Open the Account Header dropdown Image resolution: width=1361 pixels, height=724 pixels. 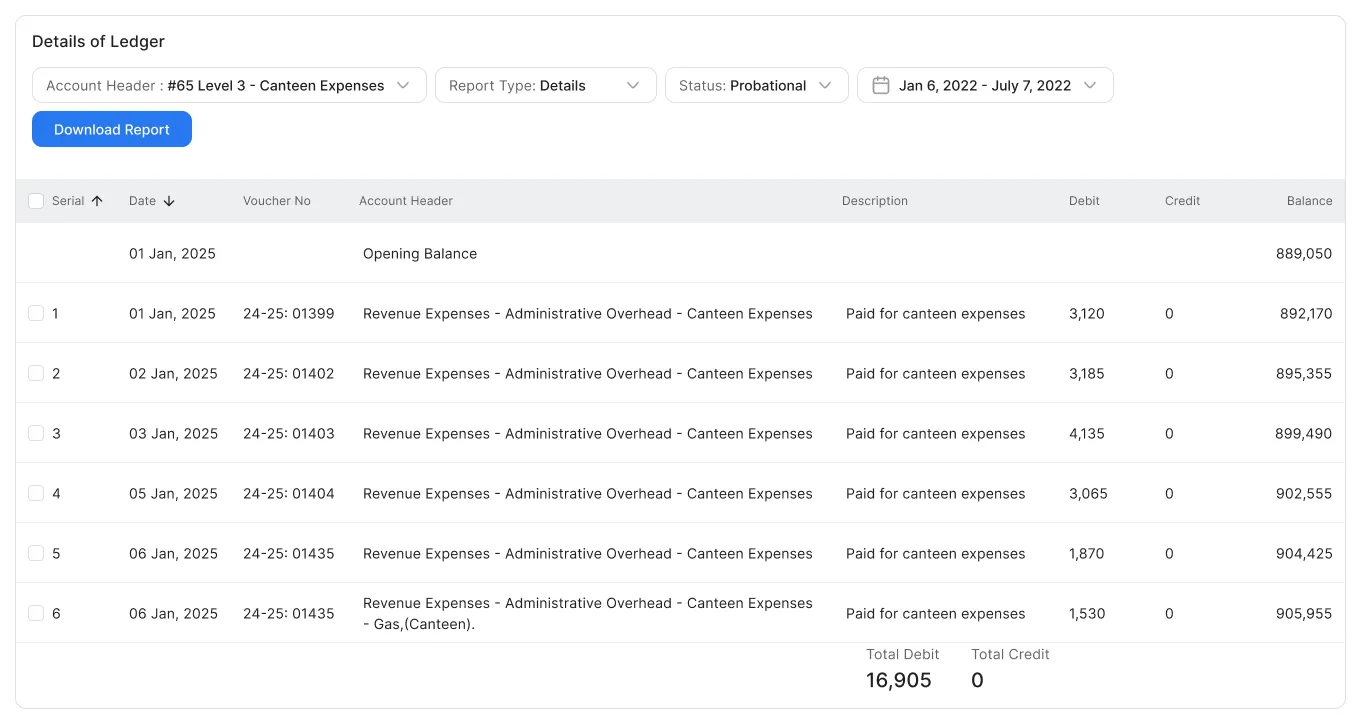click(x=403, y=85)
